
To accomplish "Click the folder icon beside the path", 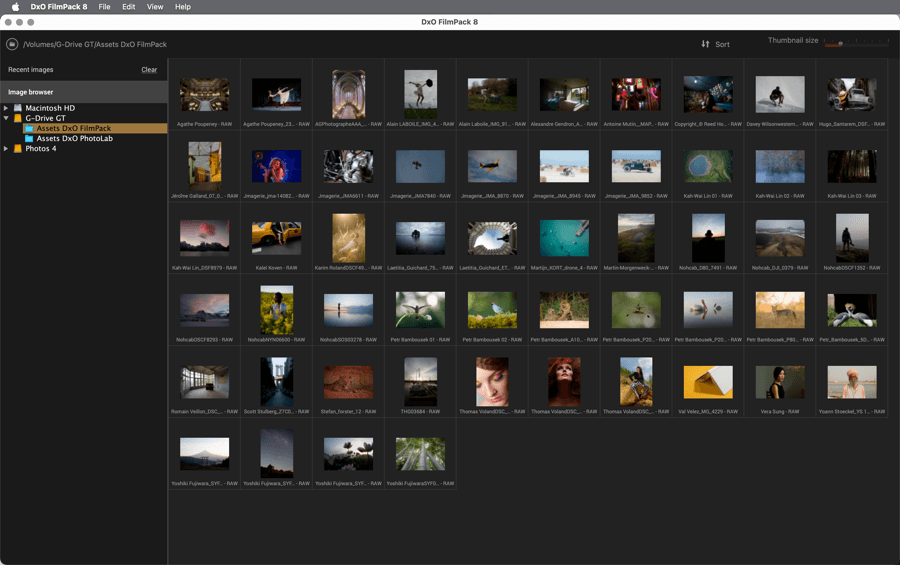I will point(12,44).
